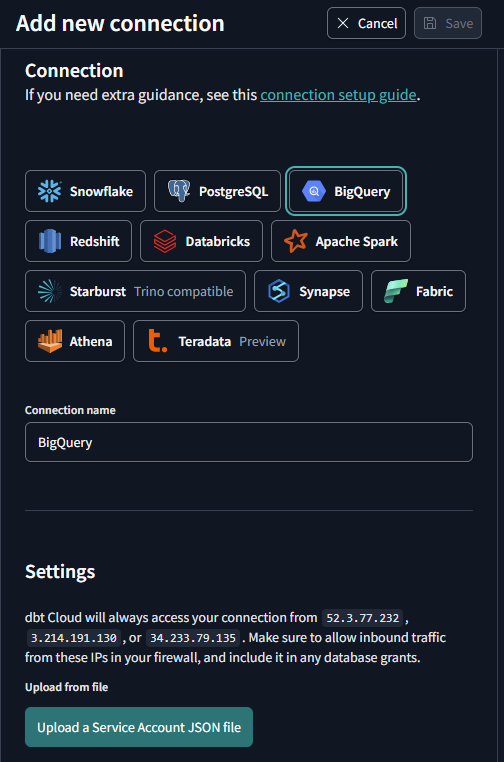Screen dimensions: 504x762
Task: Choose the Apache Spark connection label
Action: (x=357, y=242)
